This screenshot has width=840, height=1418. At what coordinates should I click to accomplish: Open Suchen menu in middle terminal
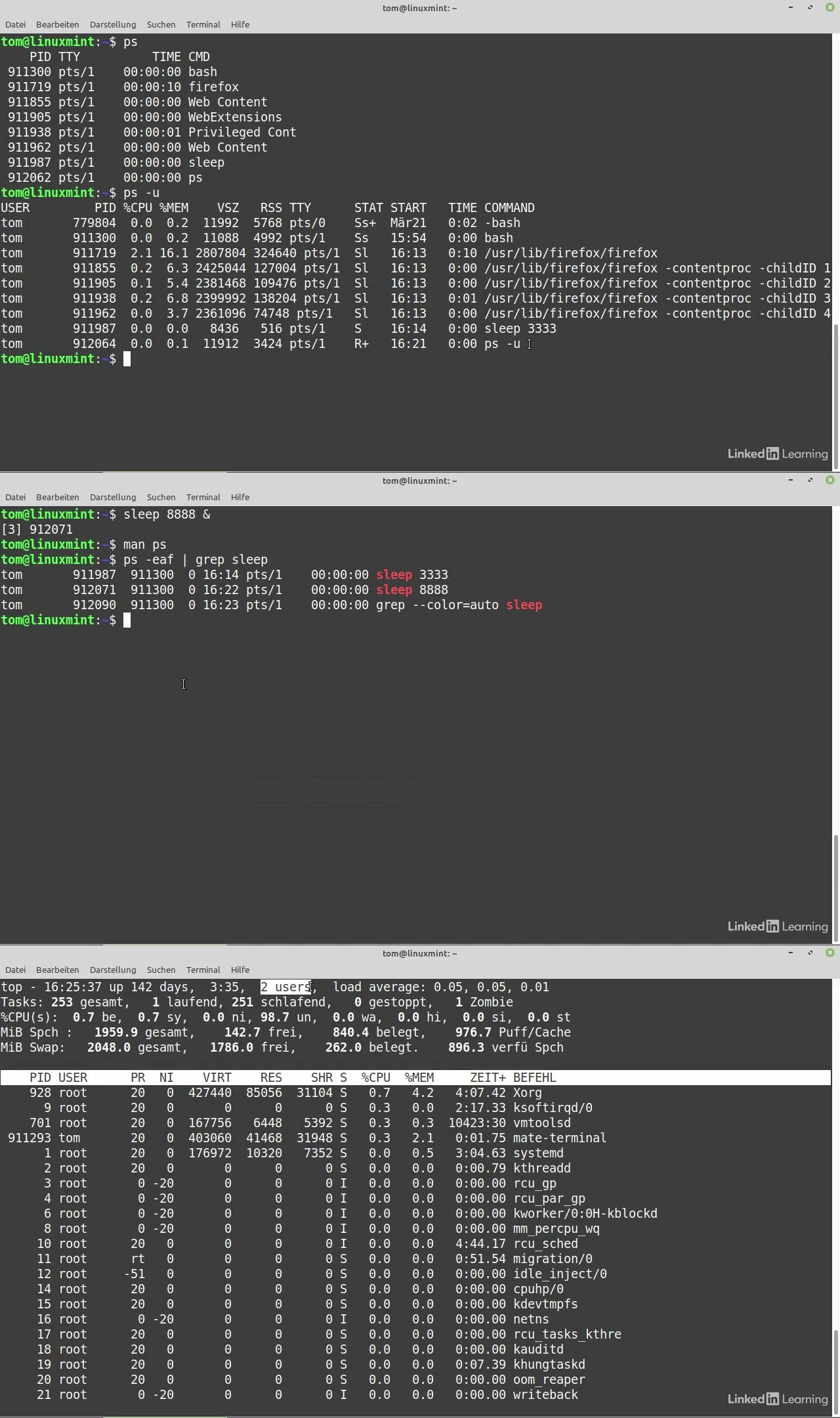pyautogui.click(x=161, y=497)
